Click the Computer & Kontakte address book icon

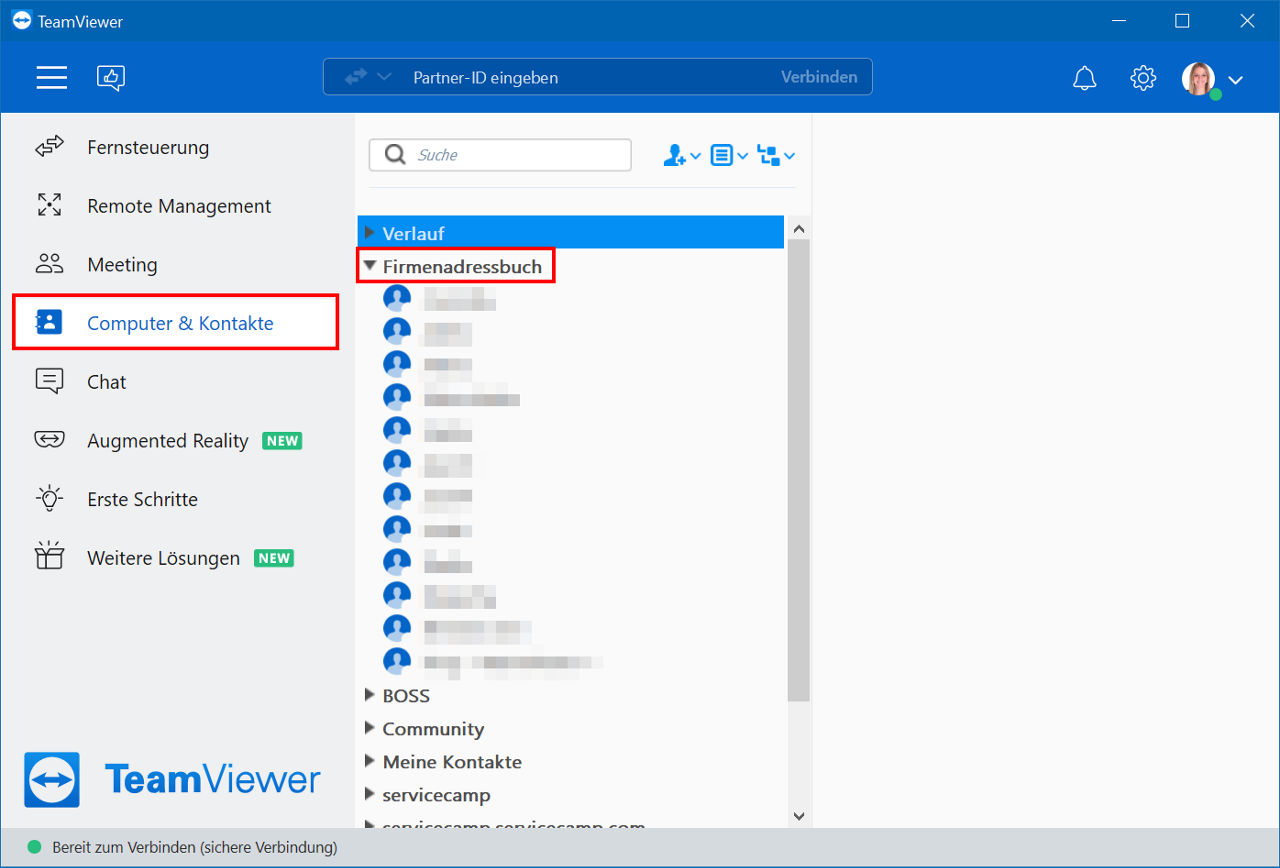click(x=49, y=322)
